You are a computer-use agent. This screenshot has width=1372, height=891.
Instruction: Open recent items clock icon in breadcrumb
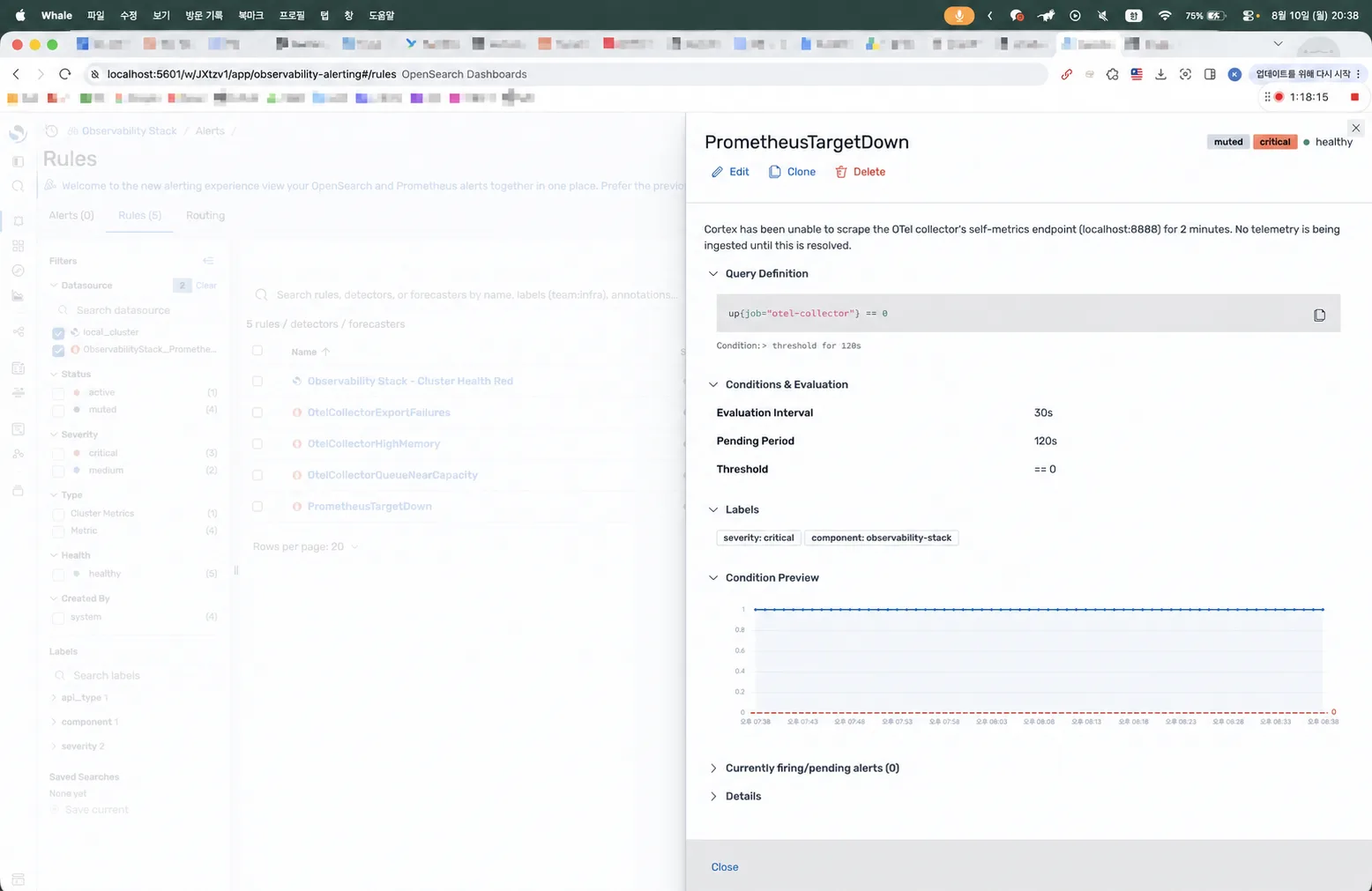(51, 130)
